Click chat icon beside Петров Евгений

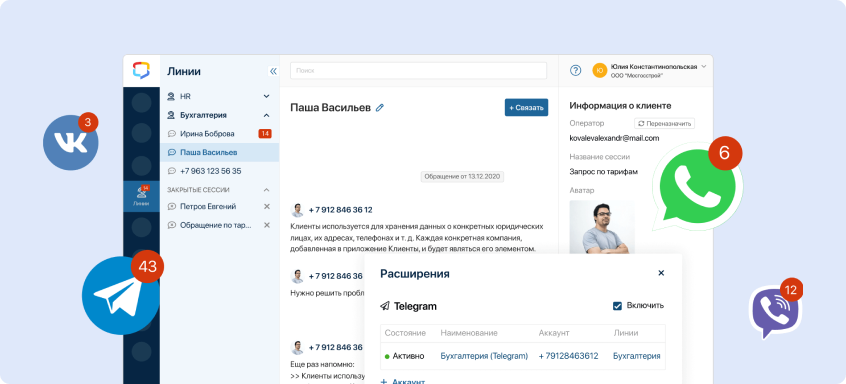pos(172,207)
